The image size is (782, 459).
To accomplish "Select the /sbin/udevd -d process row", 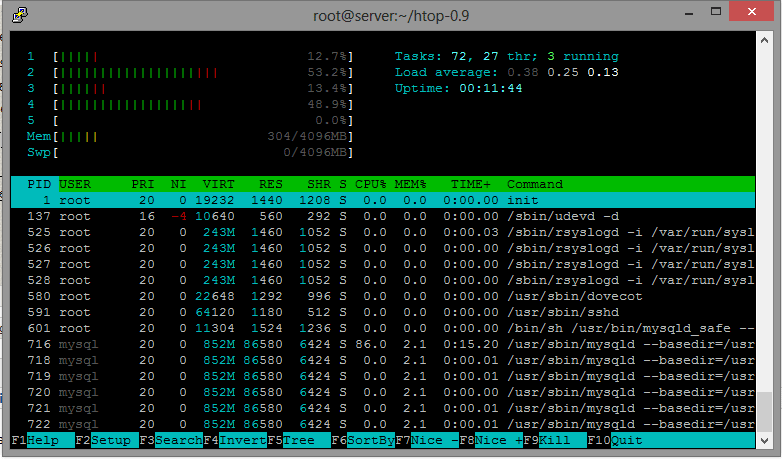I will 383,216.
